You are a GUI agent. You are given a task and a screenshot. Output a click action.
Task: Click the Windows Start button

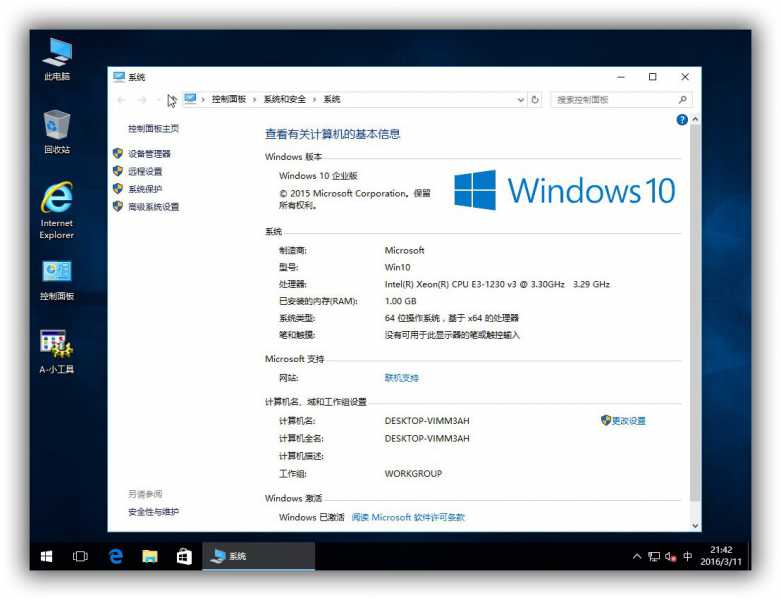click(x=46, y=556)
